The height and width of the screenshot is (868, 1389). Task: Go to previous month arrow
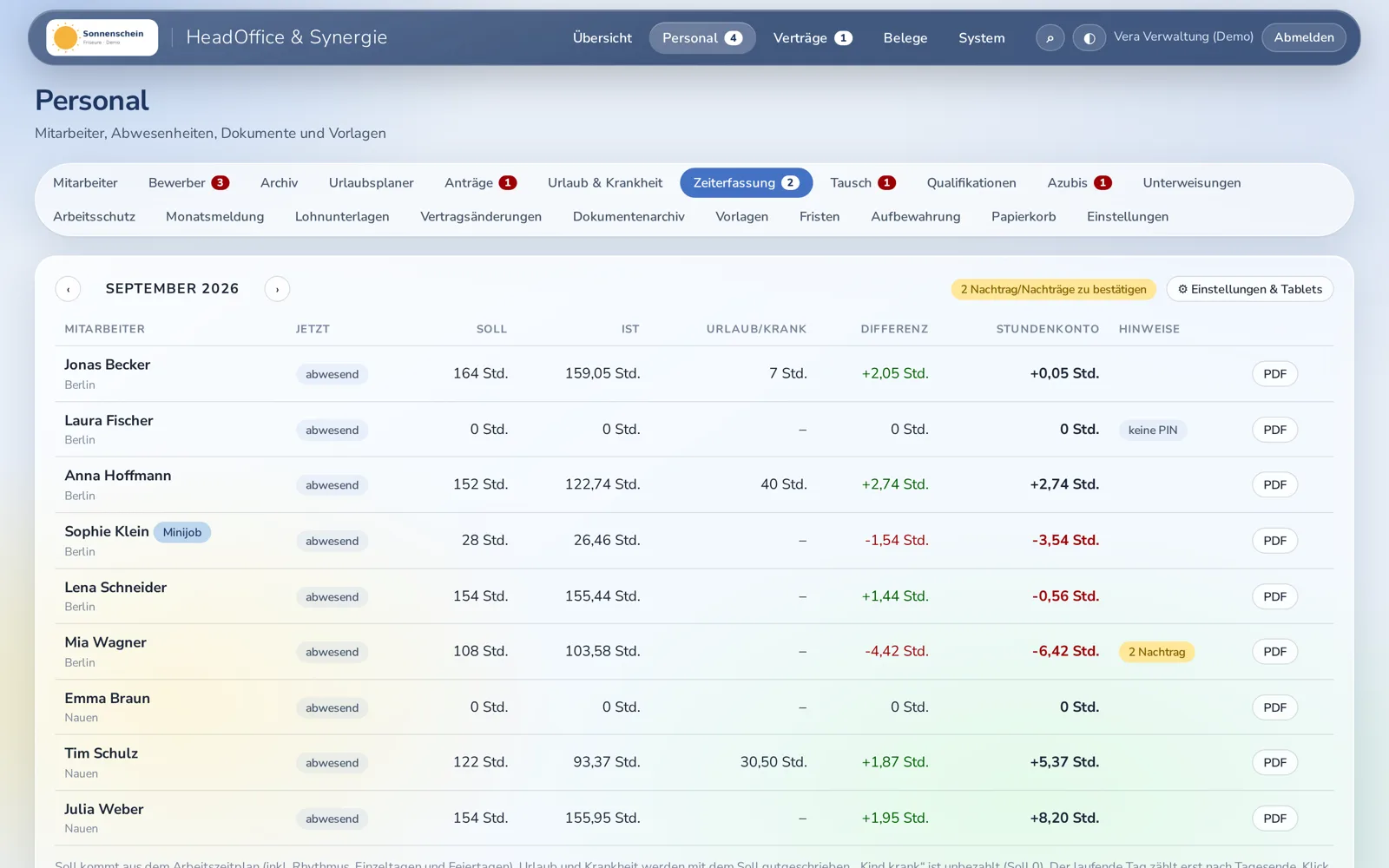pyautogui.click(x=68, y=289)
